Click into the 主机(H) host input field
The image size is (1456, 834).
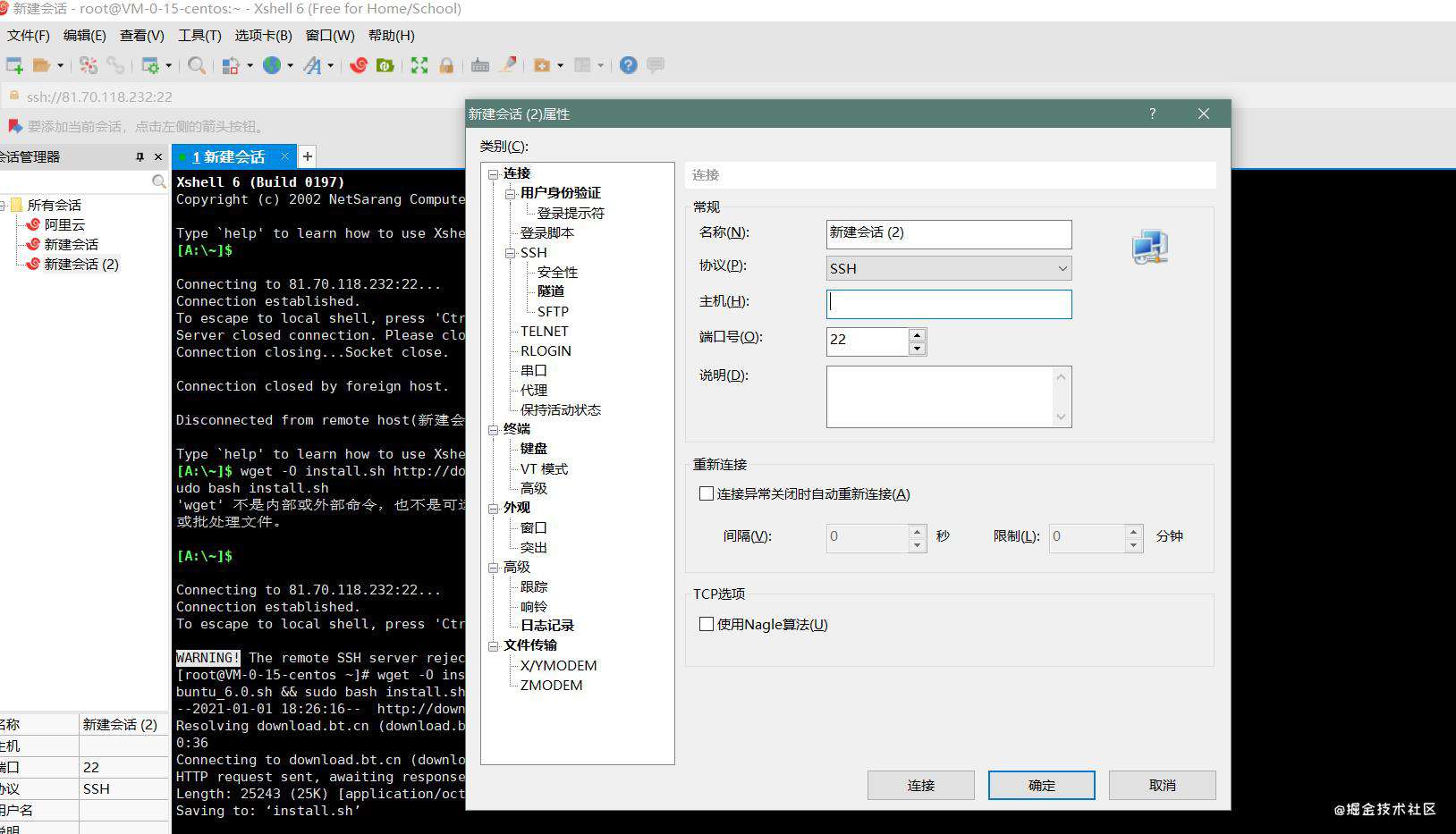tap(949, 304)
